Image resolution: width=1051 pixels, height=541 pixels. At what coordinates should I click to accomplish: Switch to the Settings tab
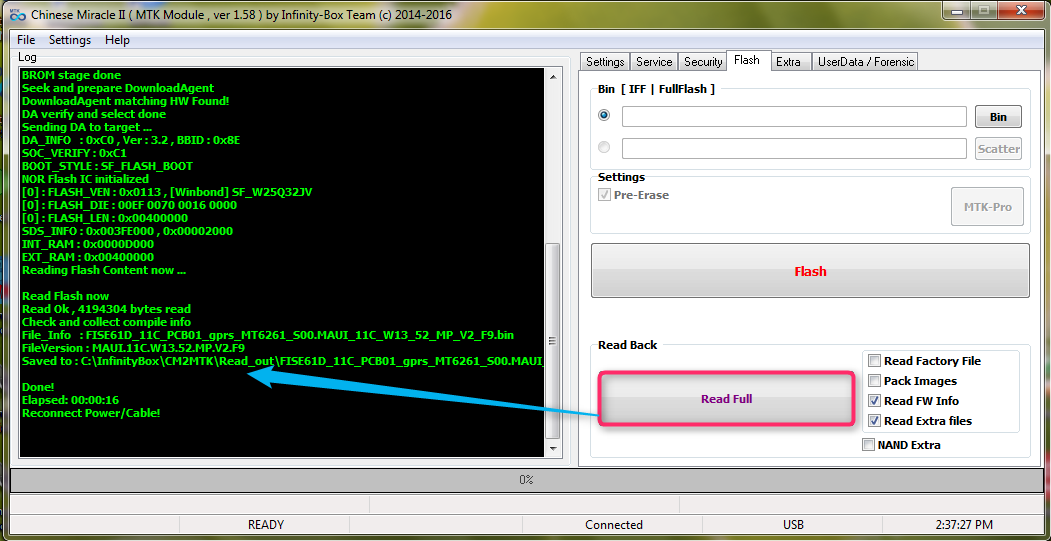tap(605, 62)
